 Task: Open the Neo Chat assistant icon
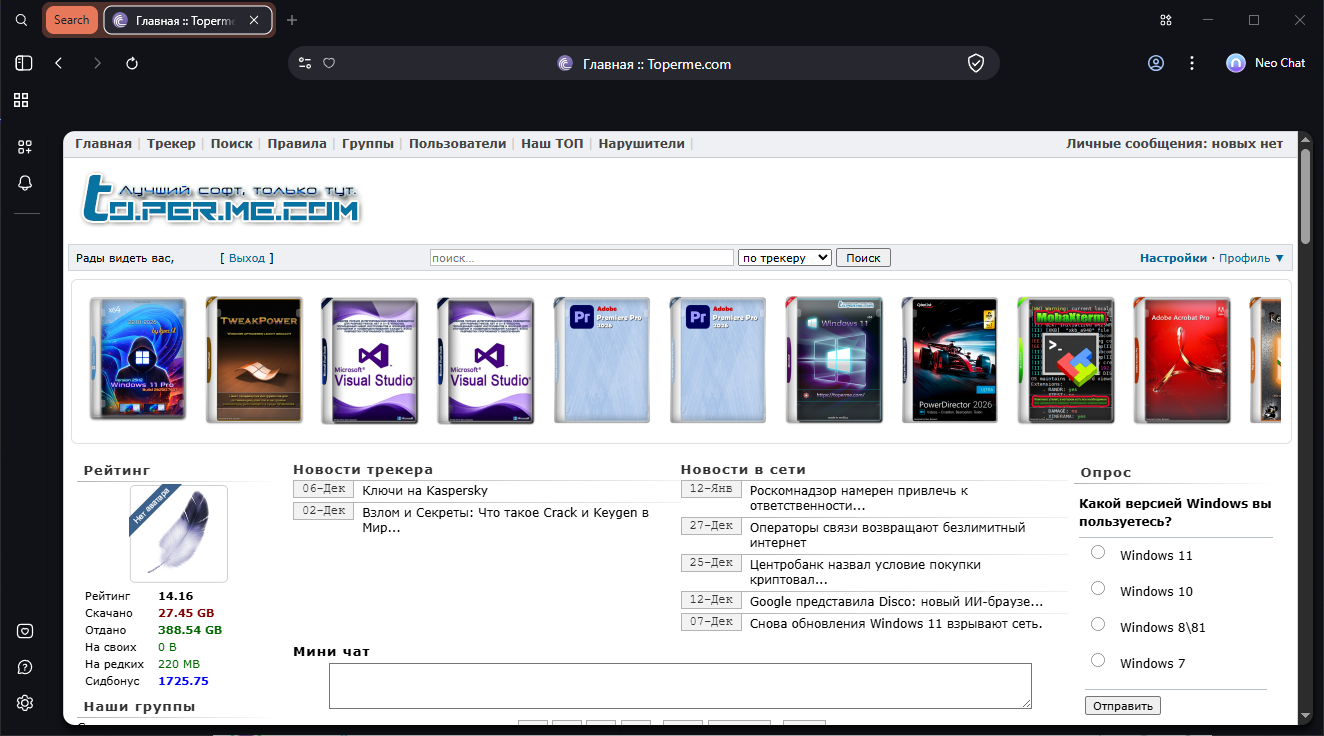[x=1236, y=63]
